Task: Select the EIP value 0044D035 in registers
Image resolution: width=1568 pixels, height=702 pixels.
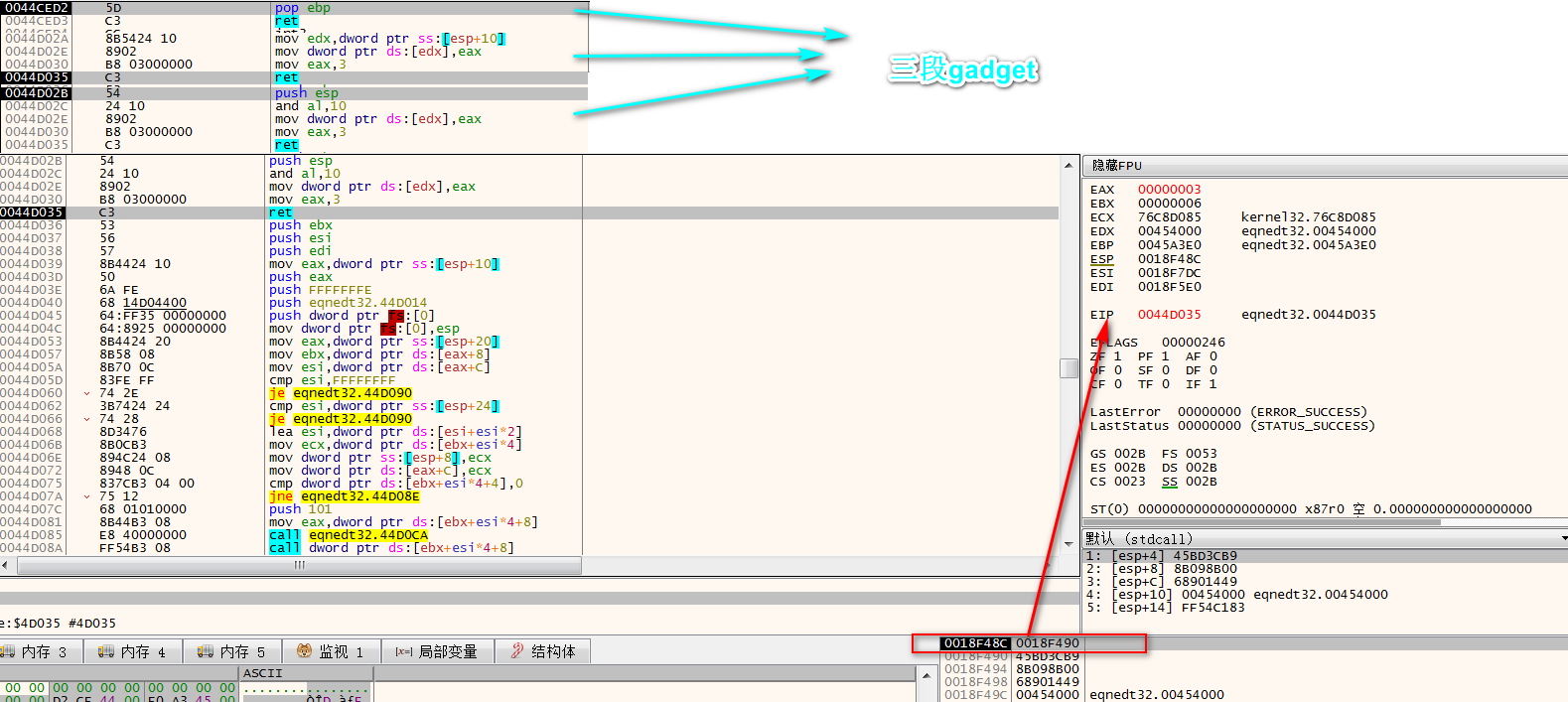Action: coord(1169,315)
